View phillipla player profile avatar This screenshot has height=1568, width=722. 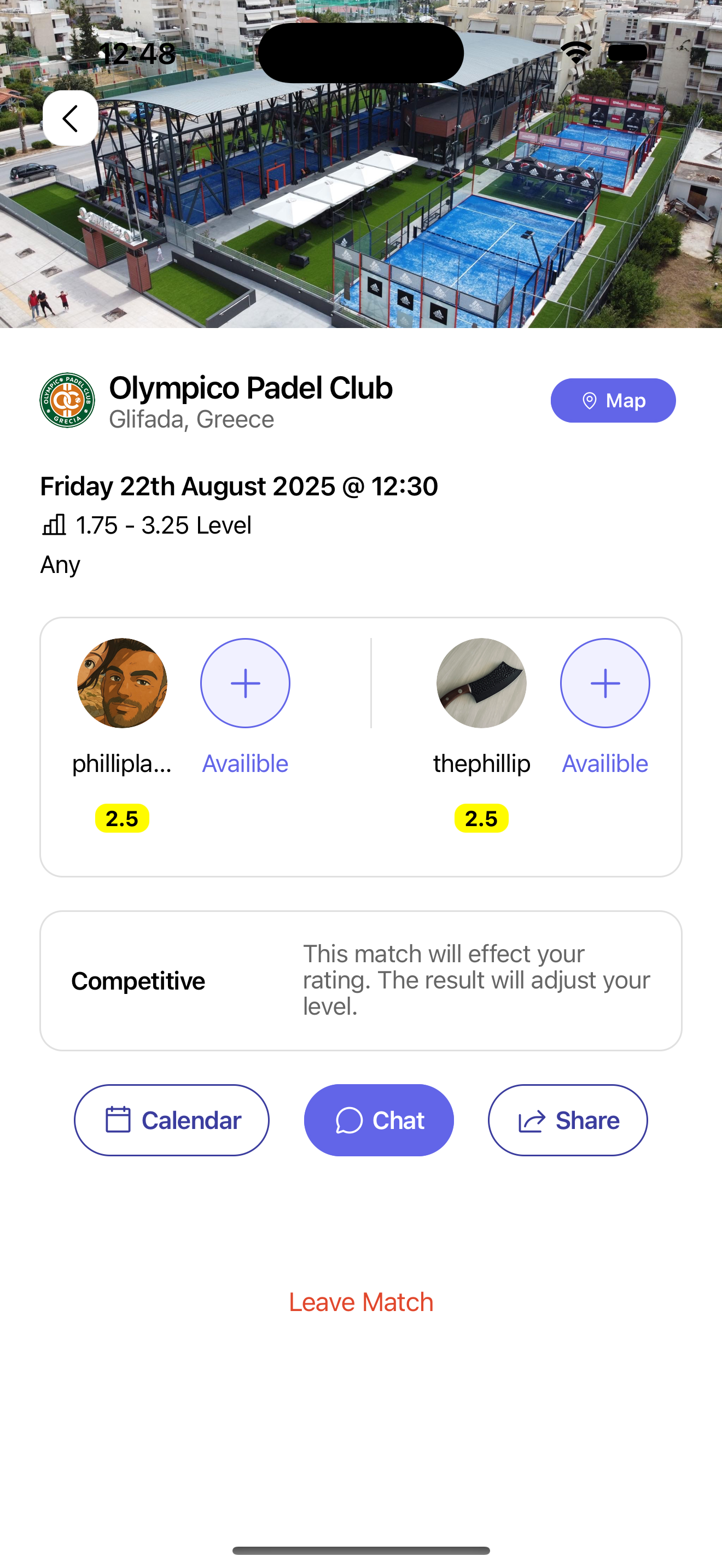(123, 683)
